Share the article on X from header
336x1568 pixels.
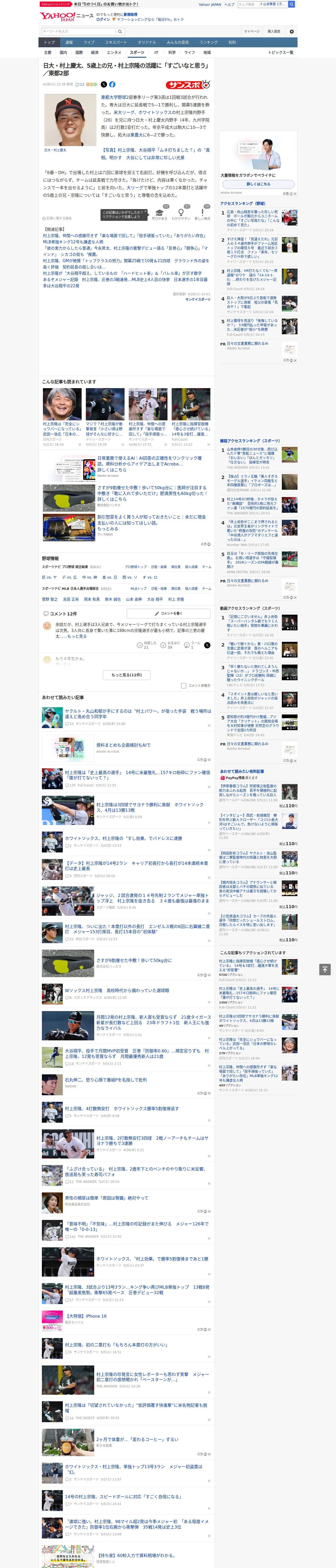click(x=104, y=85)
